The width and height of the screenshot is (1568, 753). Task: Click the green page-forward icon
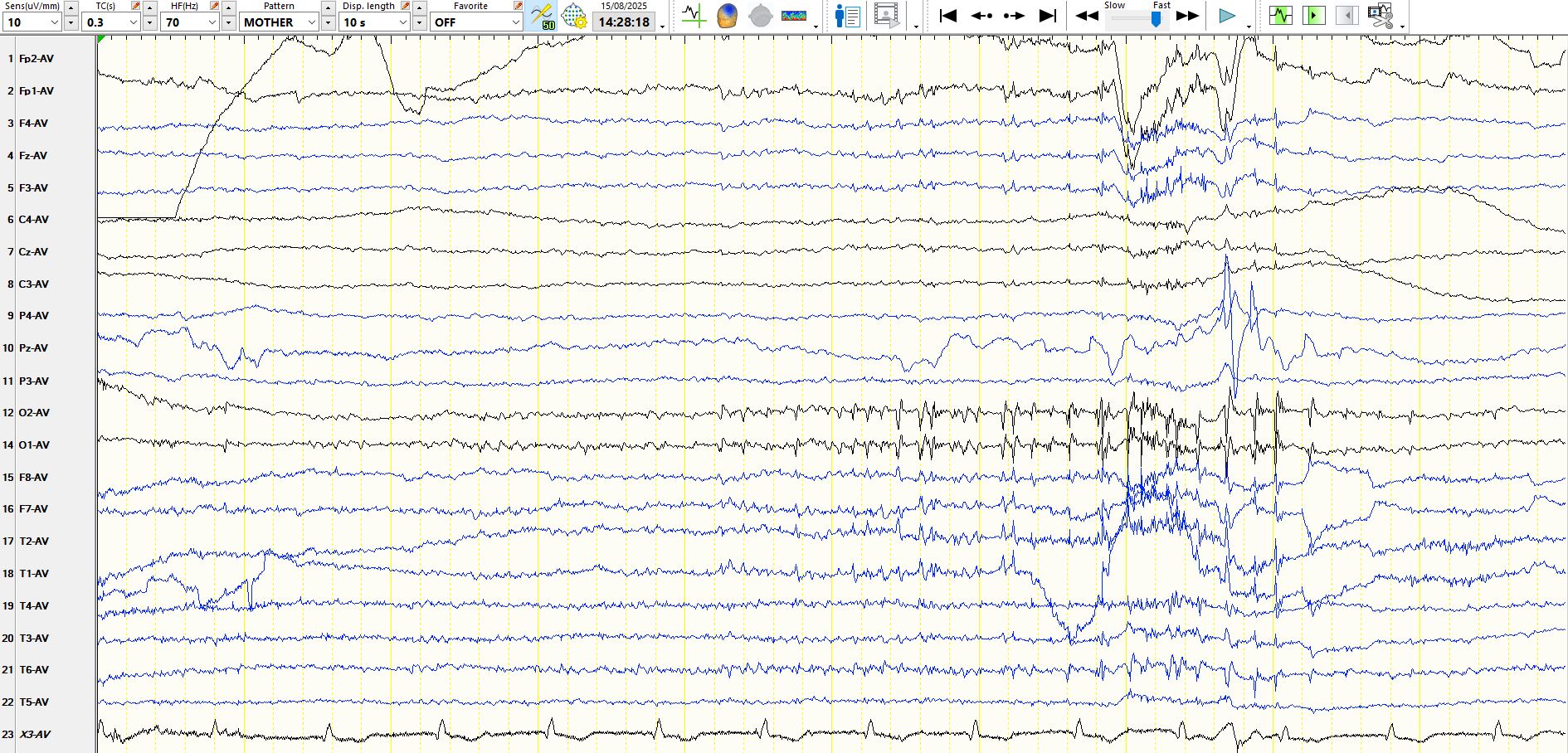click(1314, 16)
